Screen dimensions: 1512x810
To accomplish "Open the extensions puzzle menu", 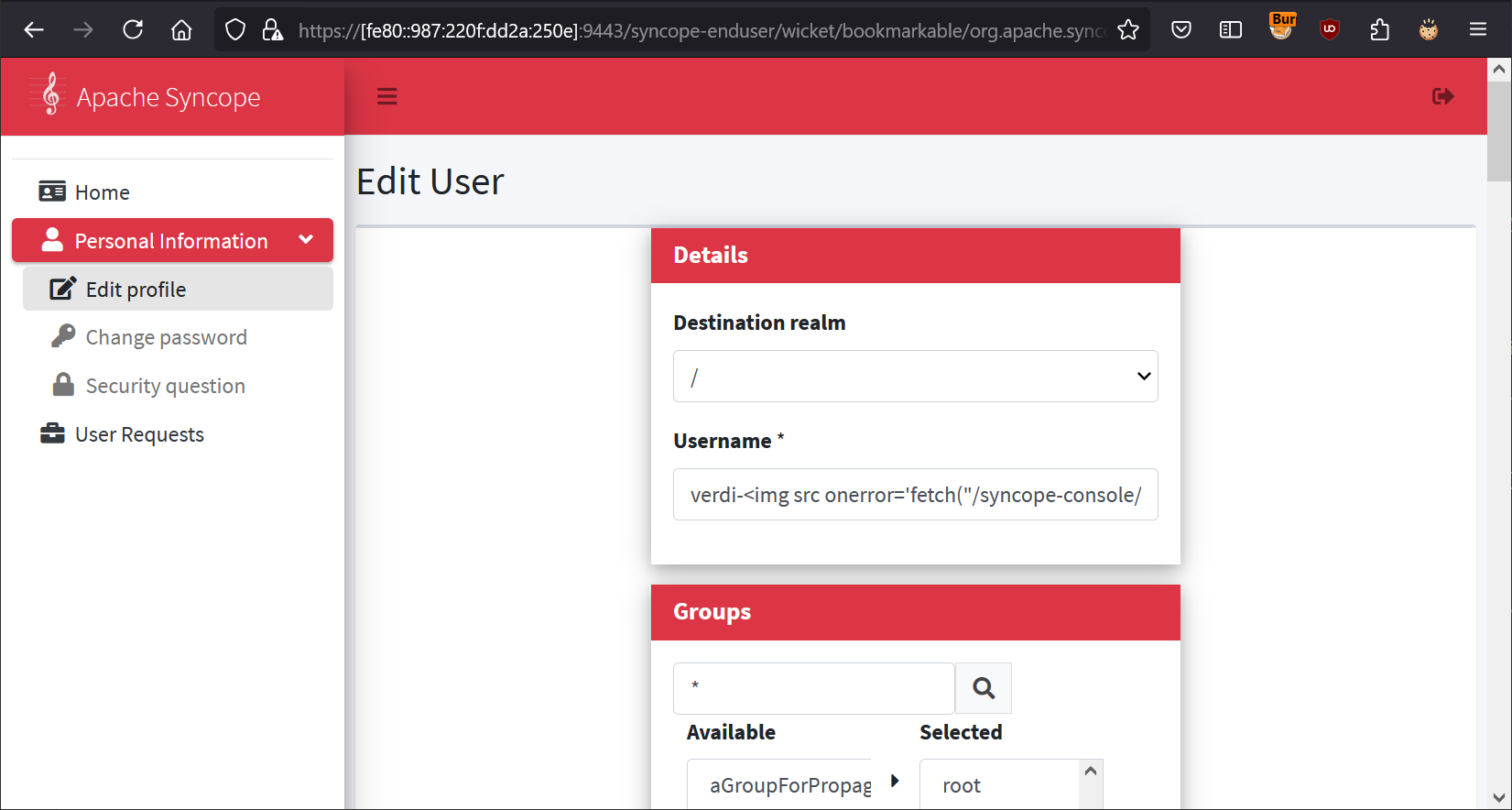I will click(1379, 30).
